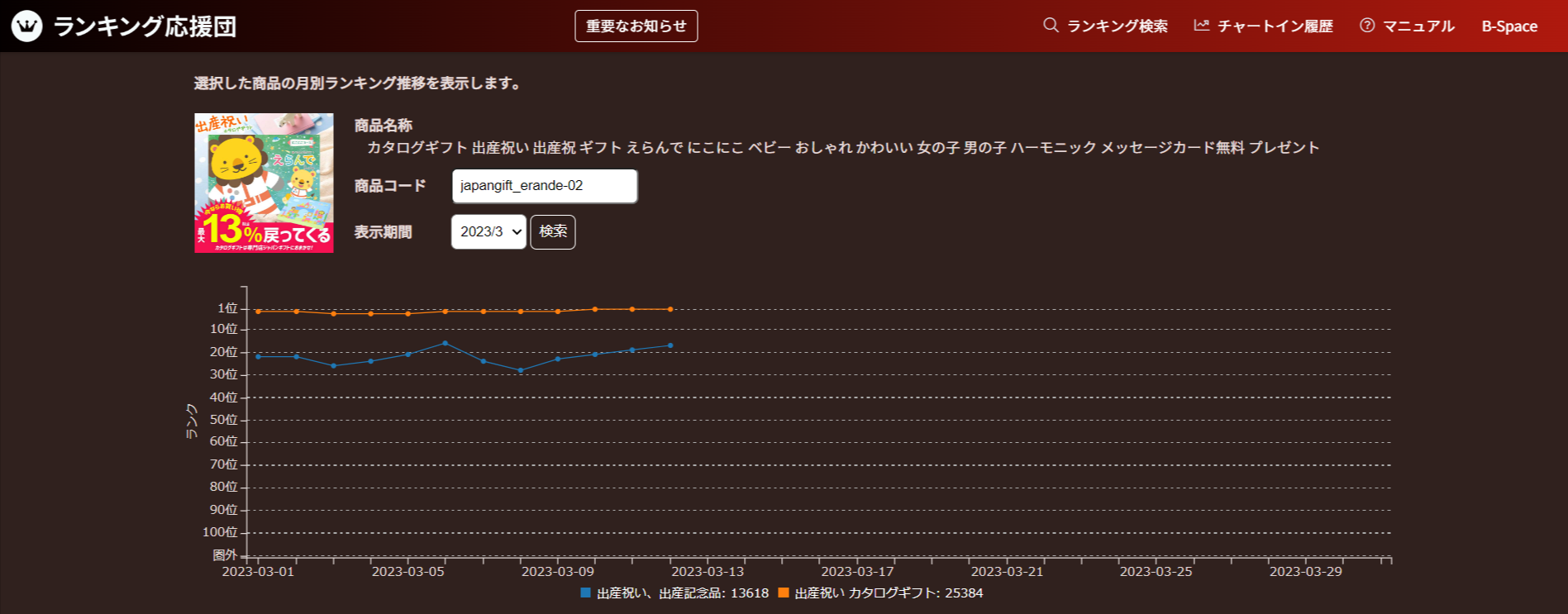
Task: Click the product thumbnail image
Action: [x=264, y=183]
